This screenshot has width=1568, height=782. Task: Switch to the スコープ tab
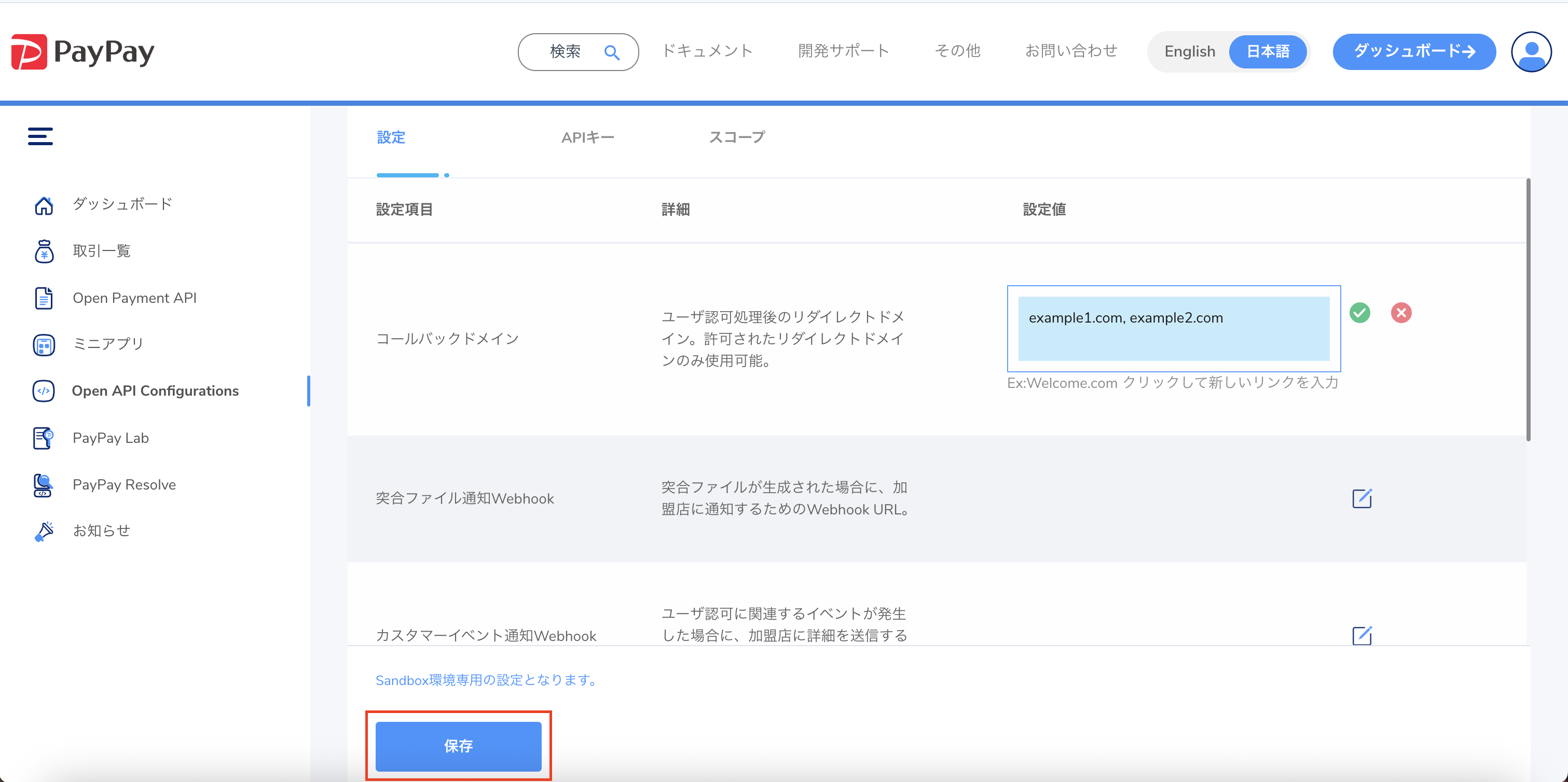click(736, 137)
